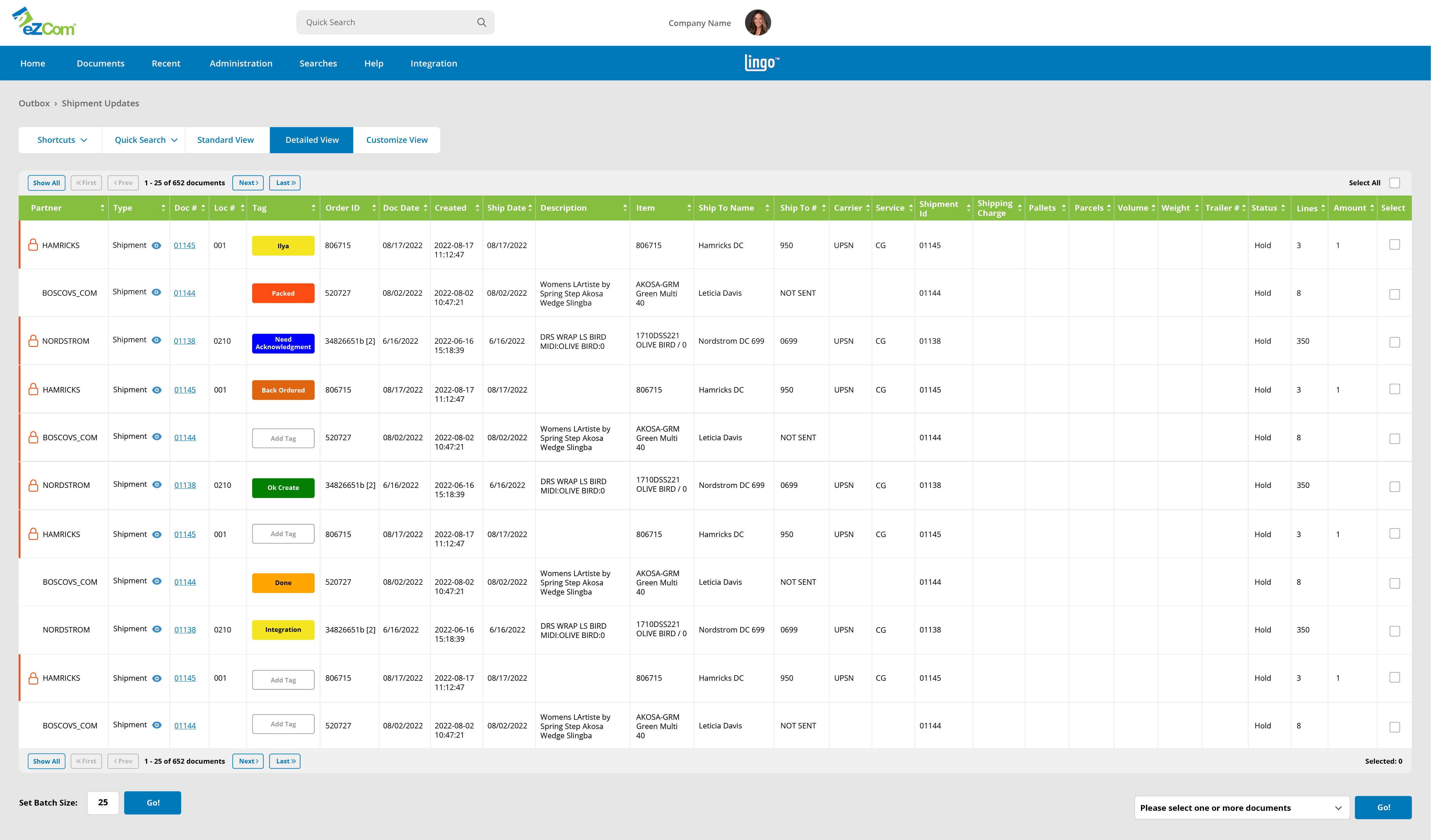Open the Shortcuts dropdown
This screenshot has height=840, width=1431.
(x=60, y=140)
